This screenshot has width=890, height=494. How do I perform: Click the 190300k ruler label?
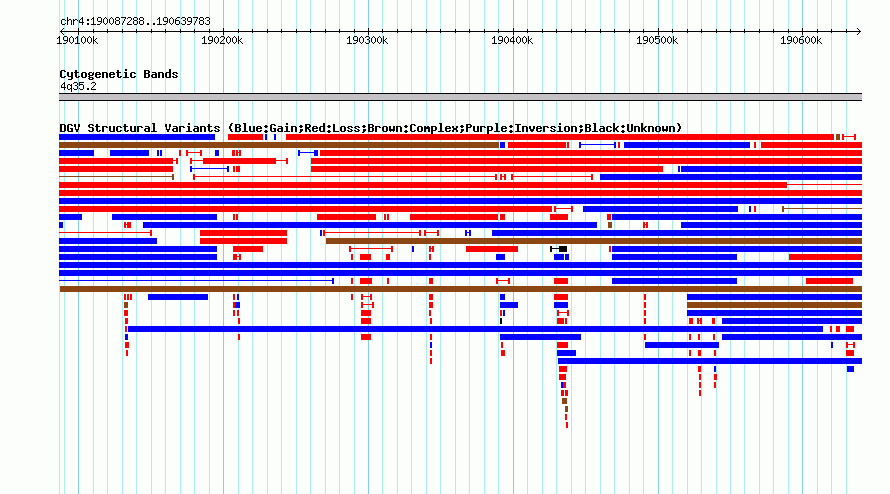(367, 40)
